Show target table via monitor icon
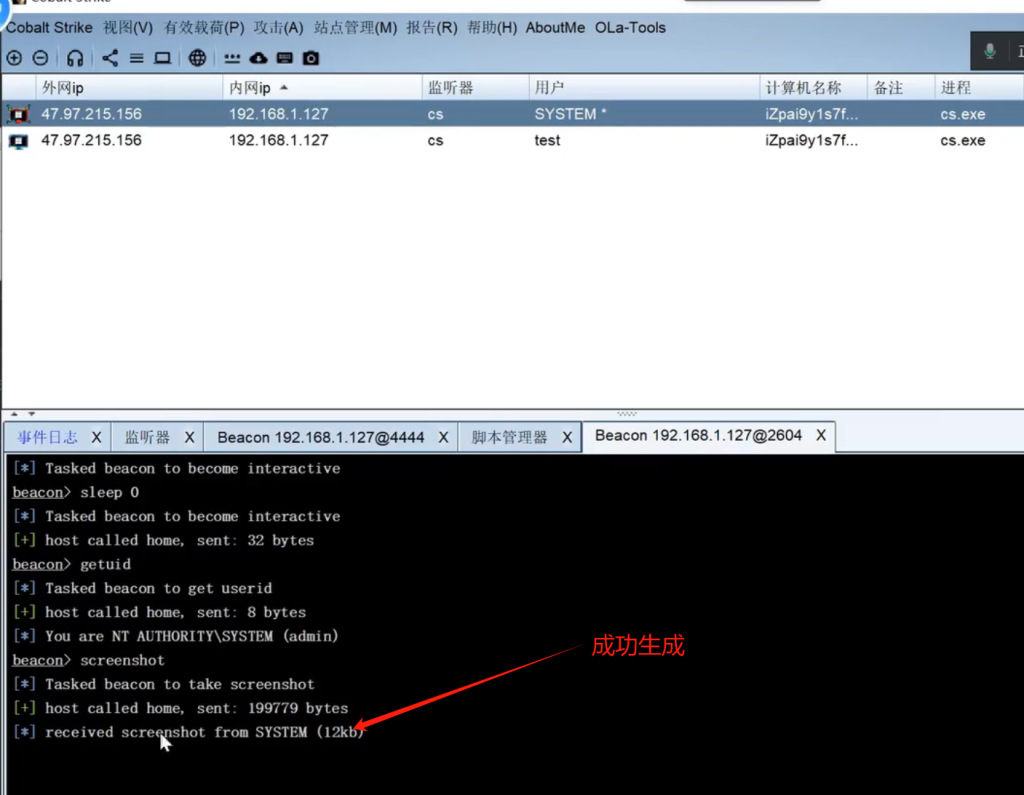 (x=163, y=58)
